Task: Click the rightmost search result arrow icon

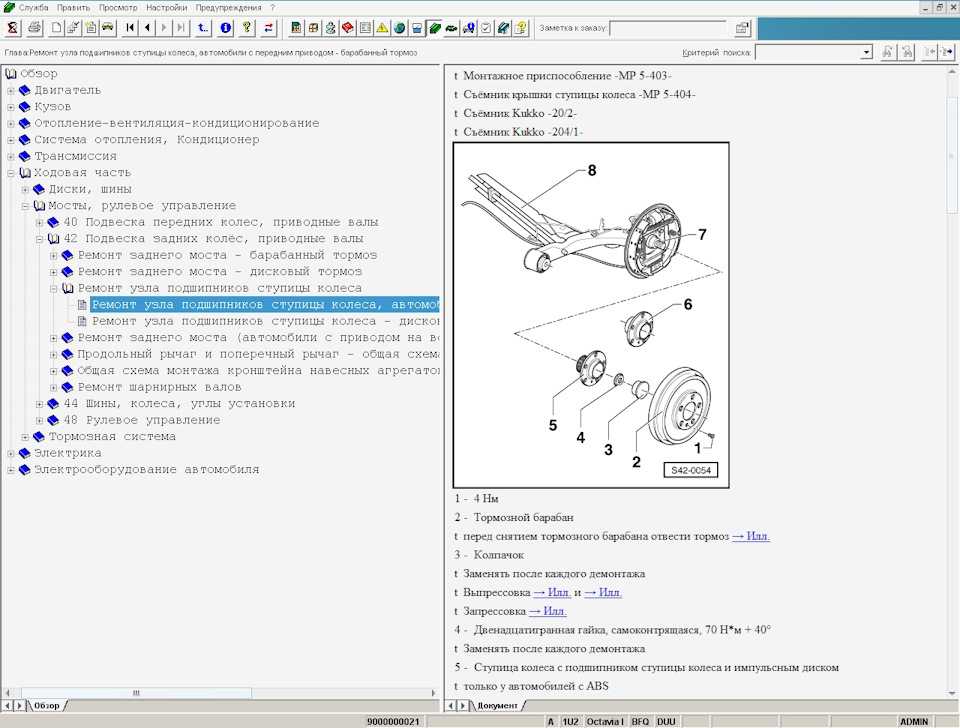Action: click(947, 53)
